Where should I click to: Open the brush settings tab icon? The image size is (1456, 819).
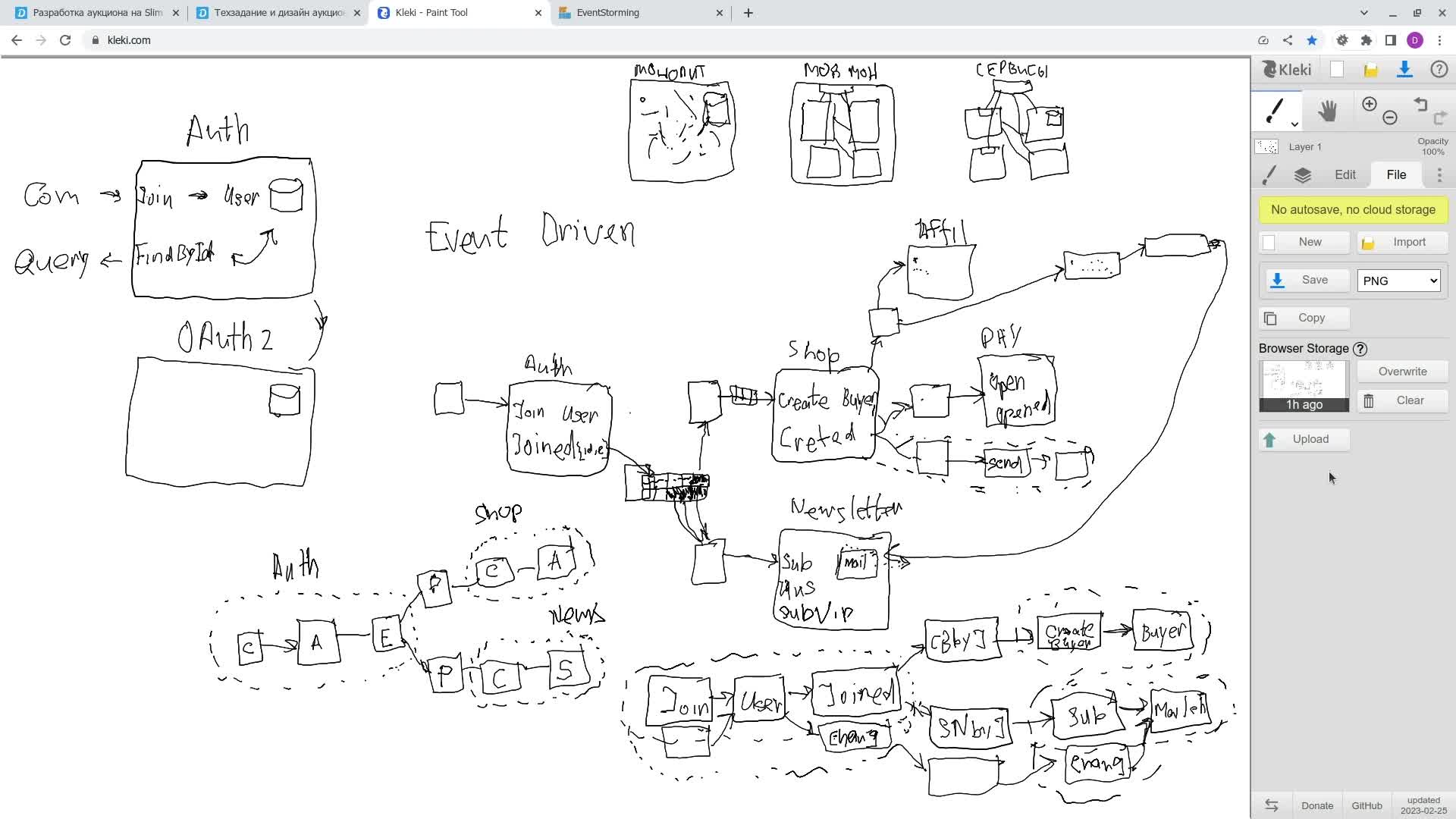point(1269,175)
